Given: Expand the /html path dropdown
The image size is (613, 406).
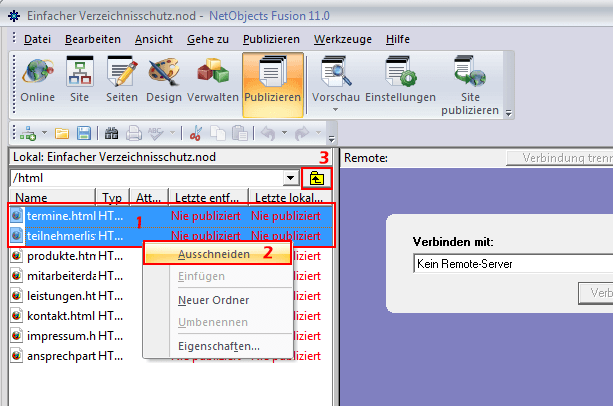Looking at the screenshot, I should coord(290,178).
